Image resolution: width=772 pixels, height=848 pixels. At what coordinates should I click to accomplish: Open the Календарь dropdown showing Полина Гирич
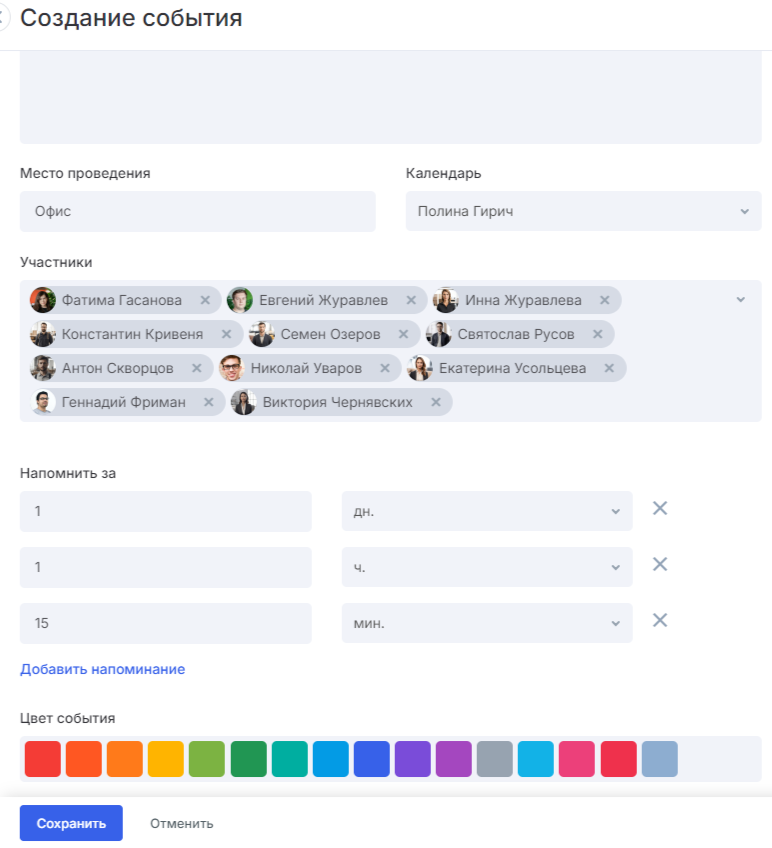tap(583, 211)
